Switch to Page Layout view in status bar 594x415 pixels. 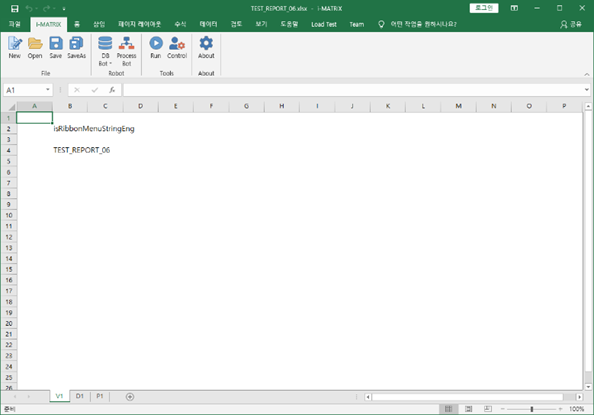(469, 409)
